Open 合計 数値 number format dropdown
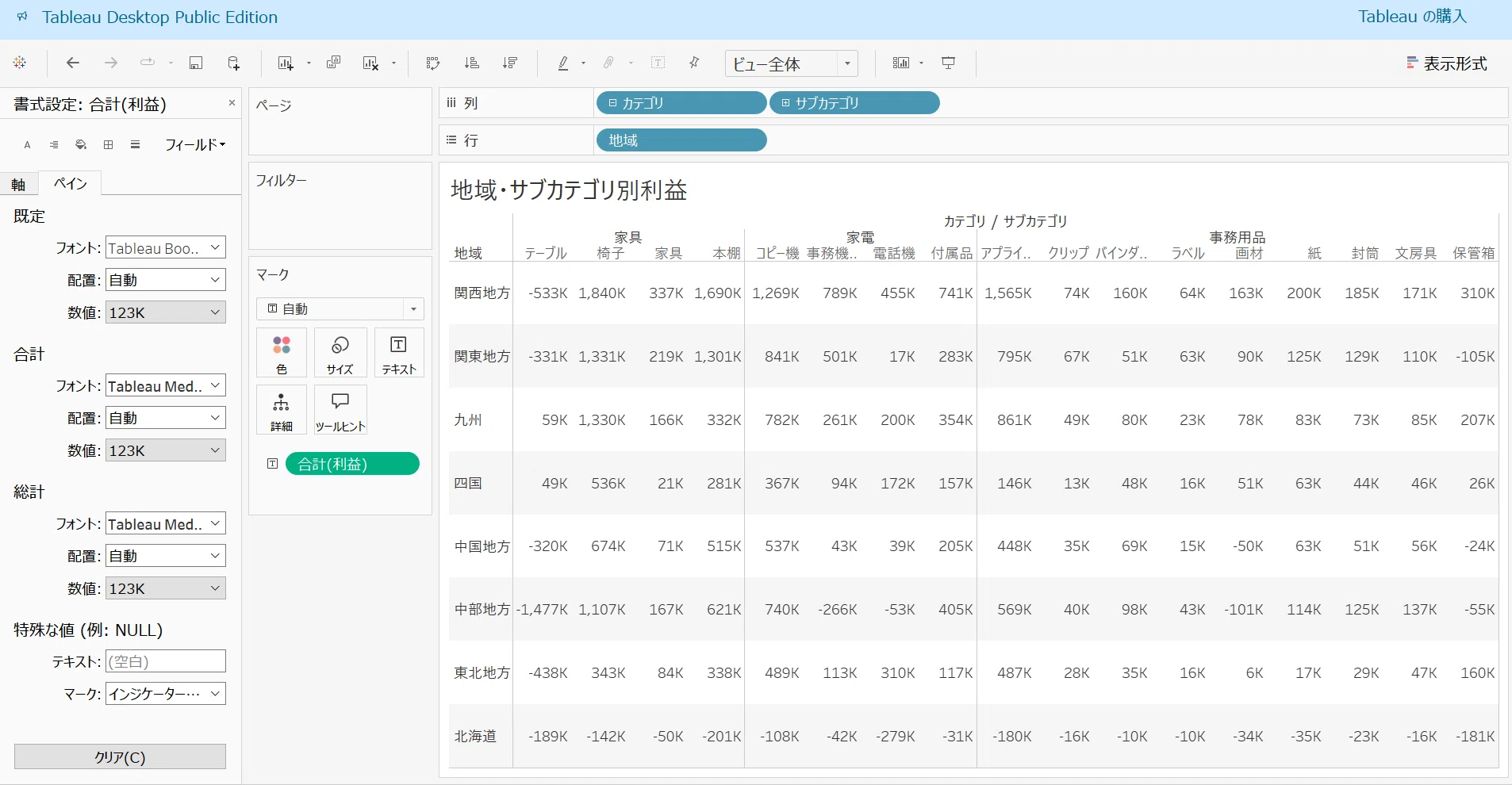1512x785 pixels. 166,450
